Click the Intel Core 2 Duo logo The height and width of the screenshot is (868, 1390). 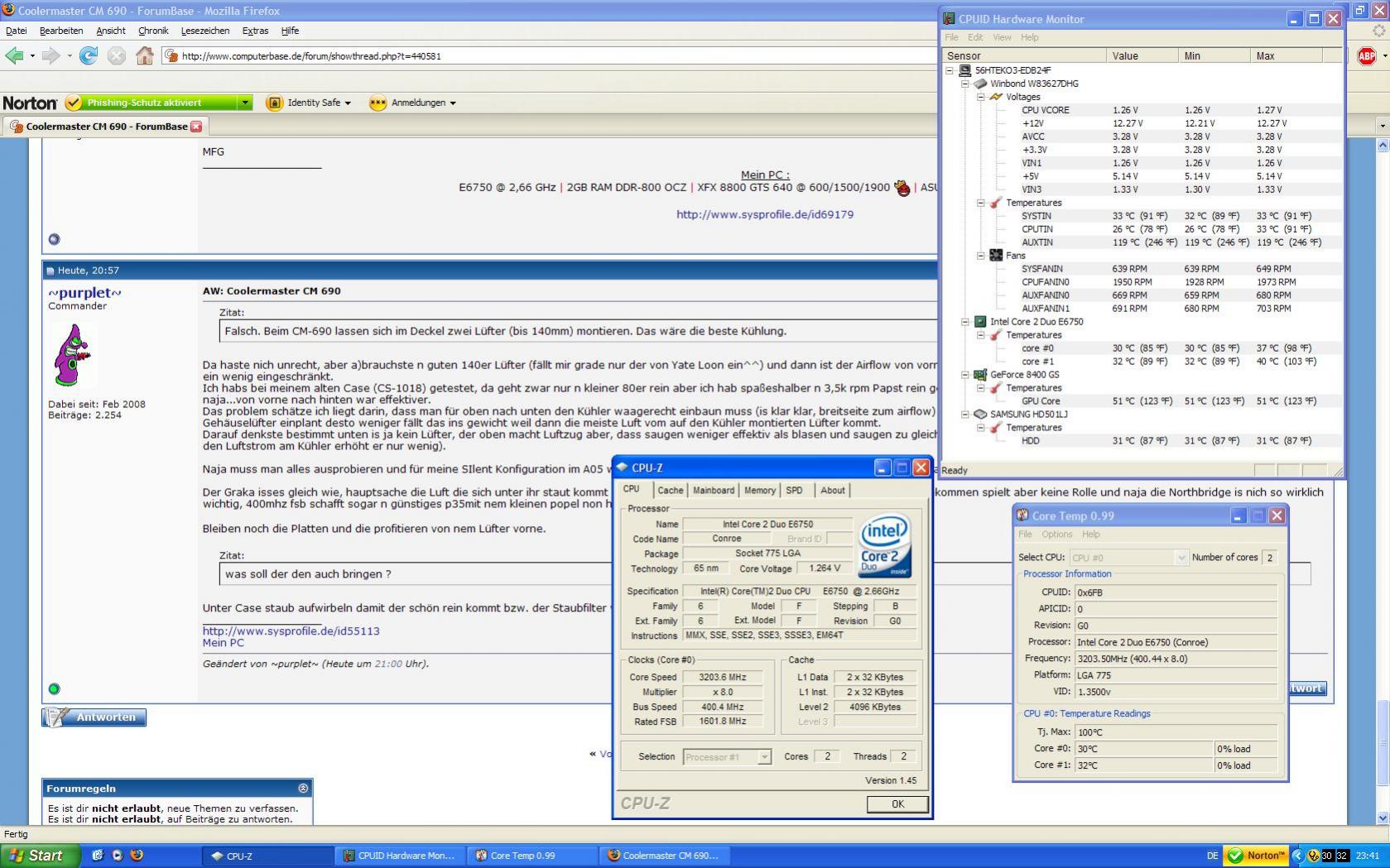(885, 544)
